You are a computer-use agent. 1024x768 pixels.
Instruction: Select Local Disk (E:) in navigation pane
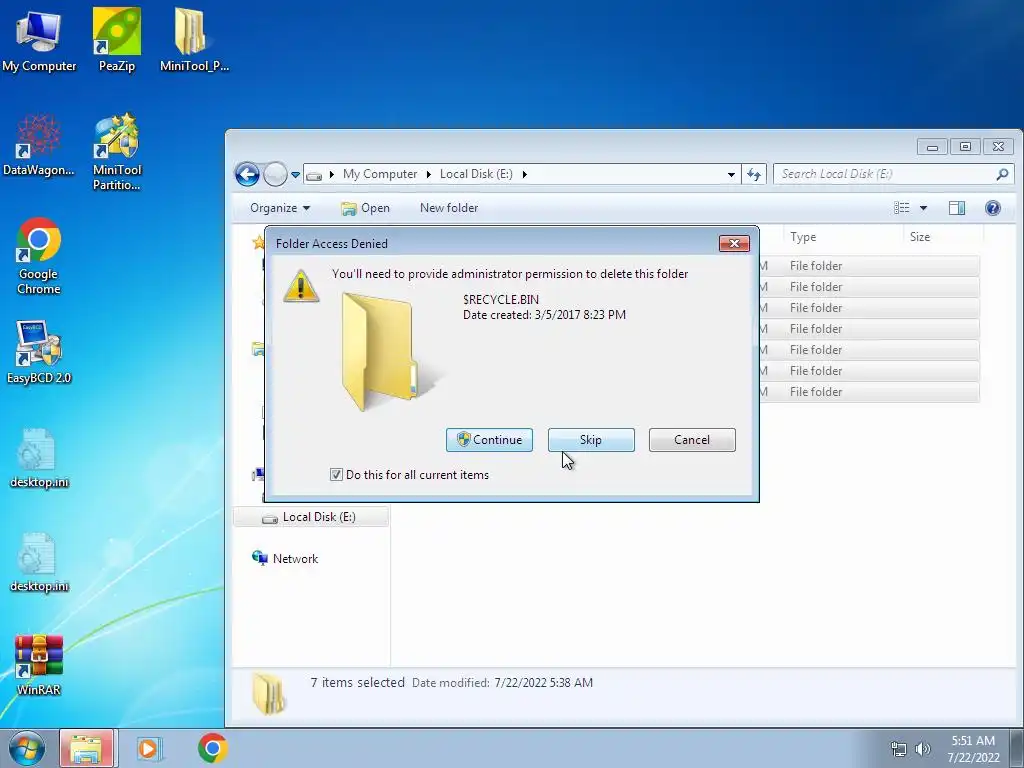311,517
